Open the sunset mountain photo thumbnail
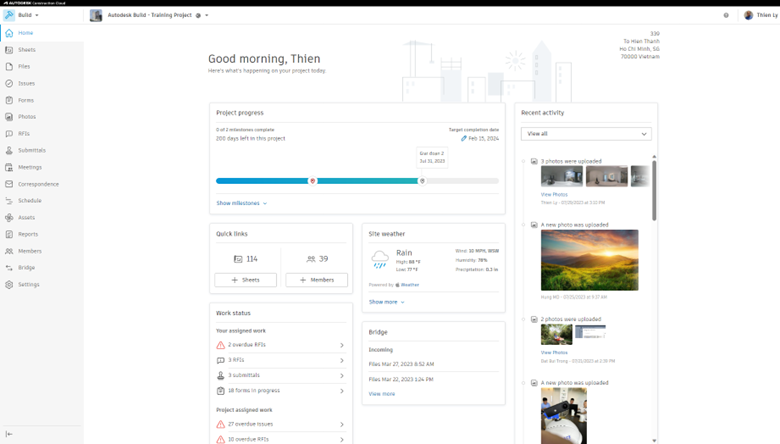Viewport: 780px width, 444px height. [x=589, y=260]
